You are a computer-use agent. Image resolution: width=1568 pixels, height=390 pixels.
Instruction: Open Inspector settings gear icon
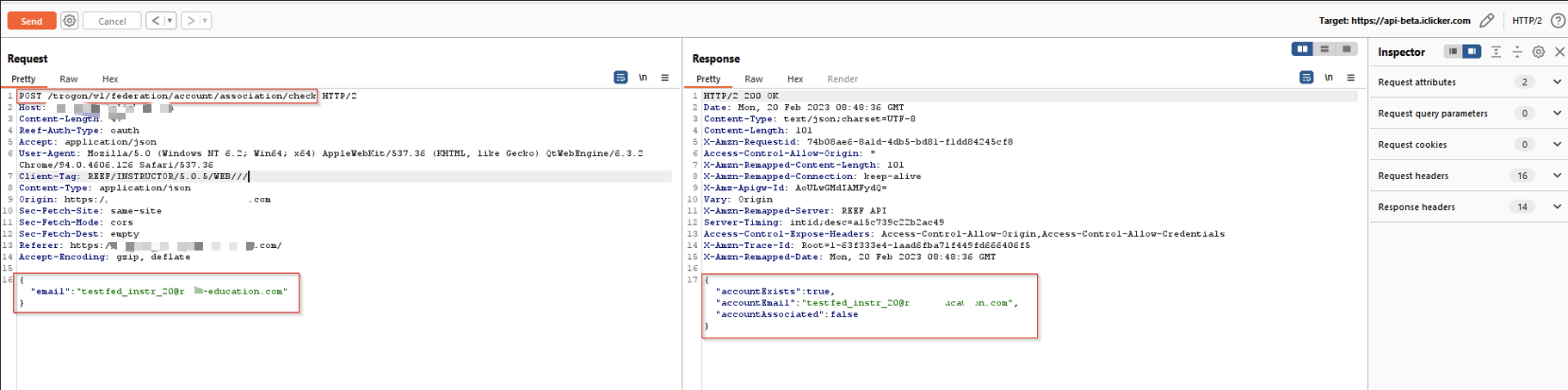tap(1539, 53)
